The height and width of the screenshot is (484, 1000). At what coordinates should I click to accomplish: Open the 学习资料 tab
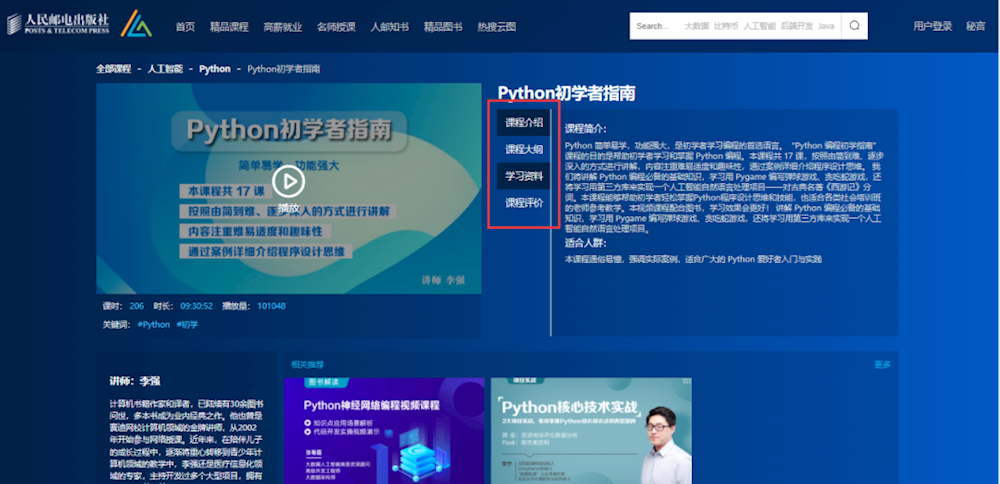click(524, 177)
